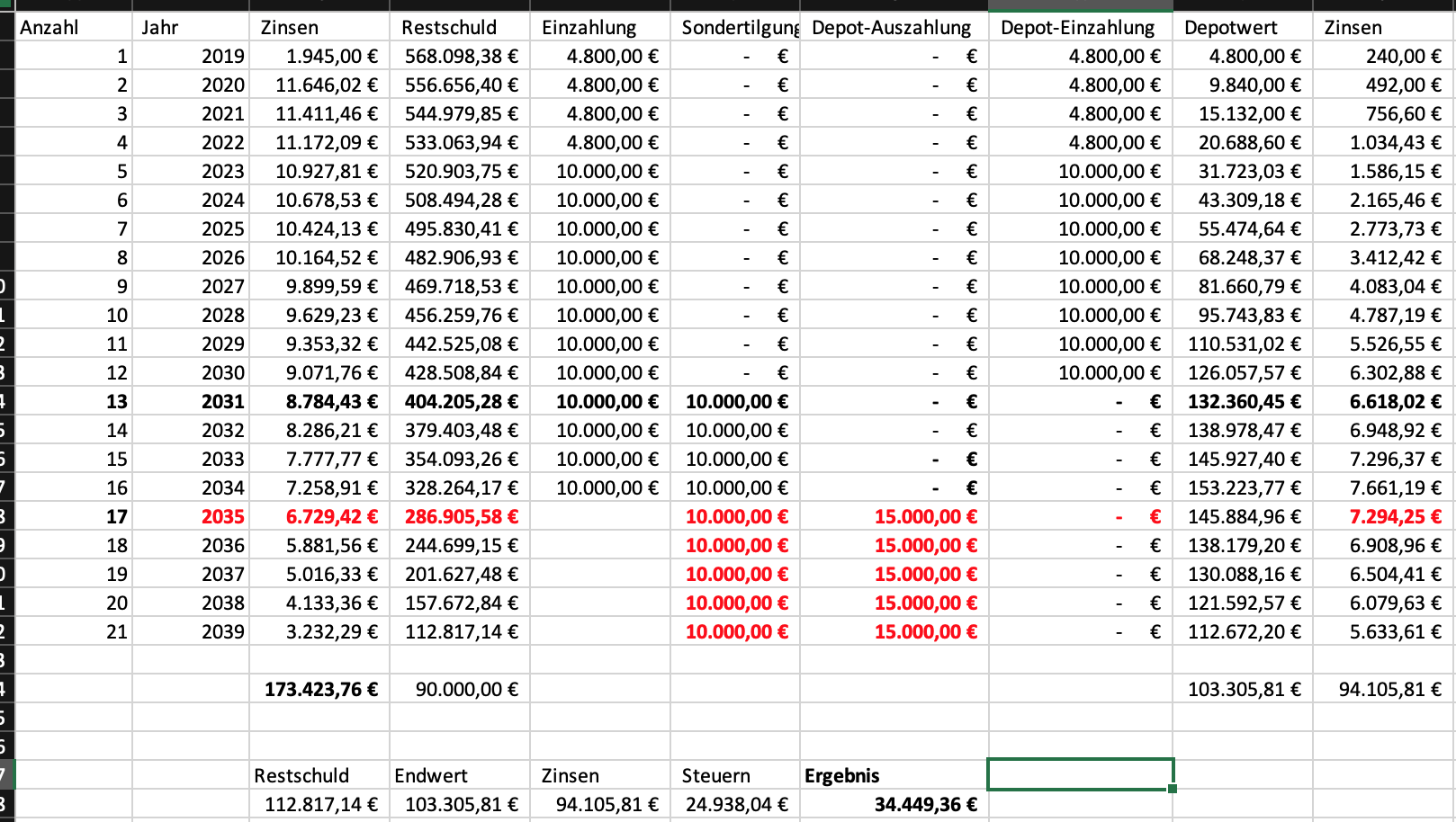Click the bold 404.205,28 € Restschuld cell
This screenshot has height=822, width=1456.
(460, 401)
